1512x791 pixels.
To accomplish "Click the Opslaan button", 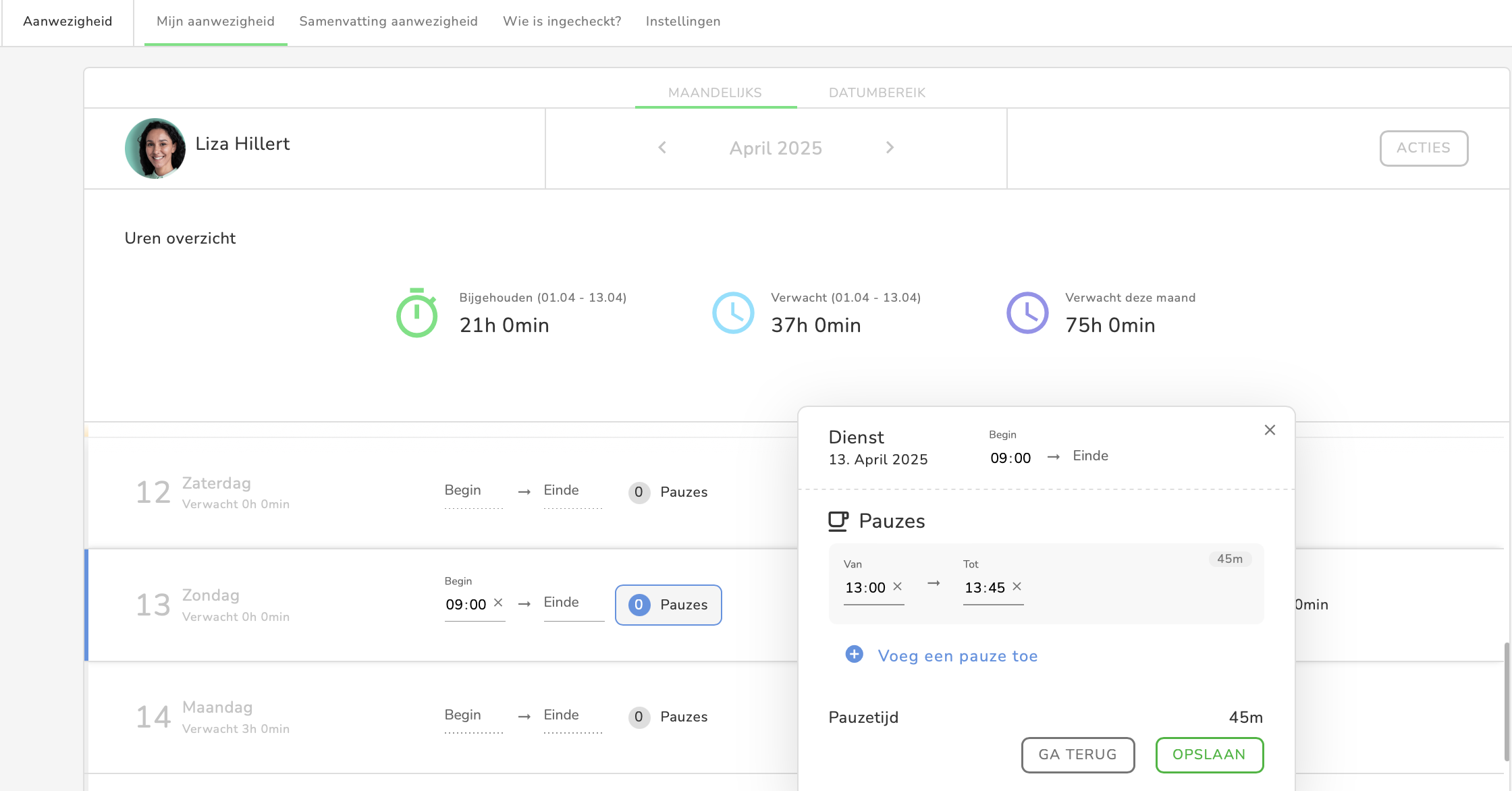I will 1209,755.
